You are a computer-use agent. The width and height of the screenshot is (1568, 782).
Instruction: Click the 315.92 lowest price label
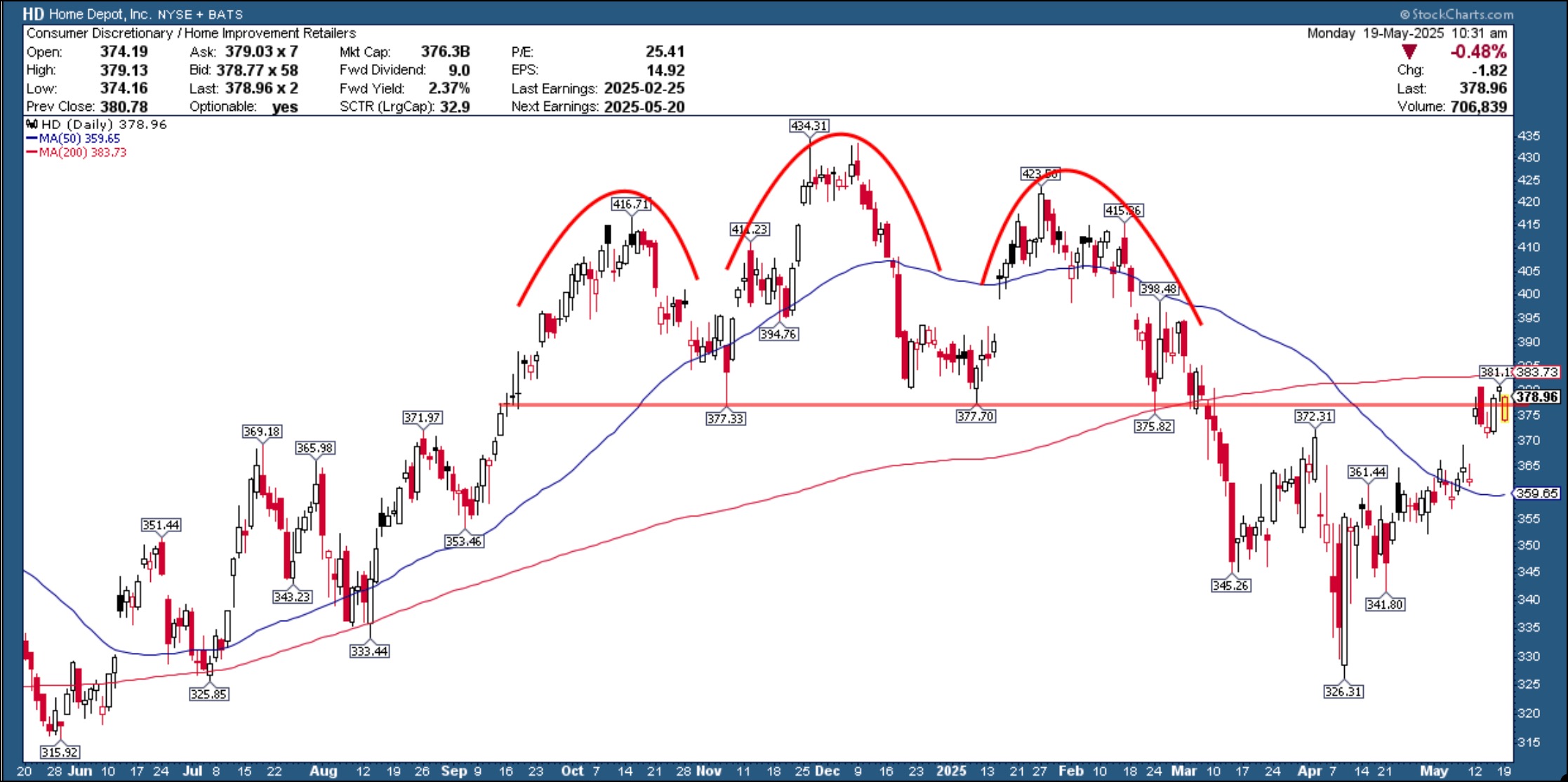60,752
